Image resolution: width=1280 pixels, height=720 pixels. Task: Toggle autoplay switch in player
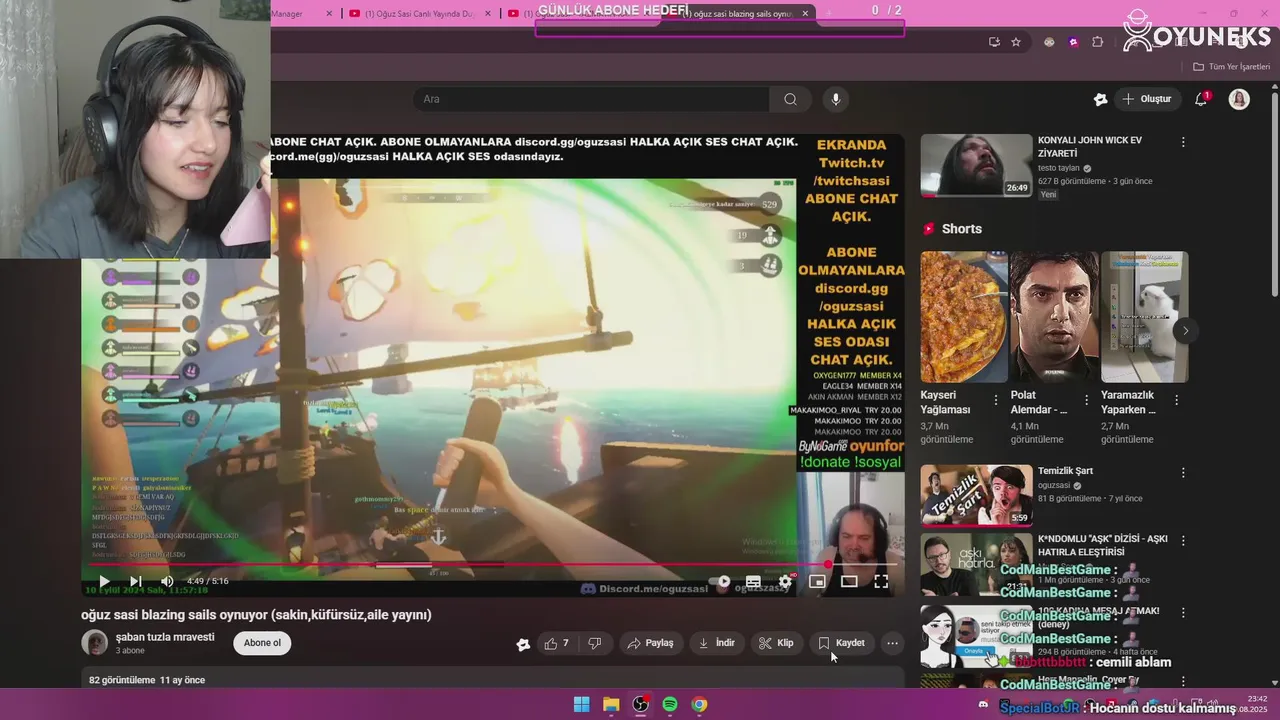click(721, 581)
